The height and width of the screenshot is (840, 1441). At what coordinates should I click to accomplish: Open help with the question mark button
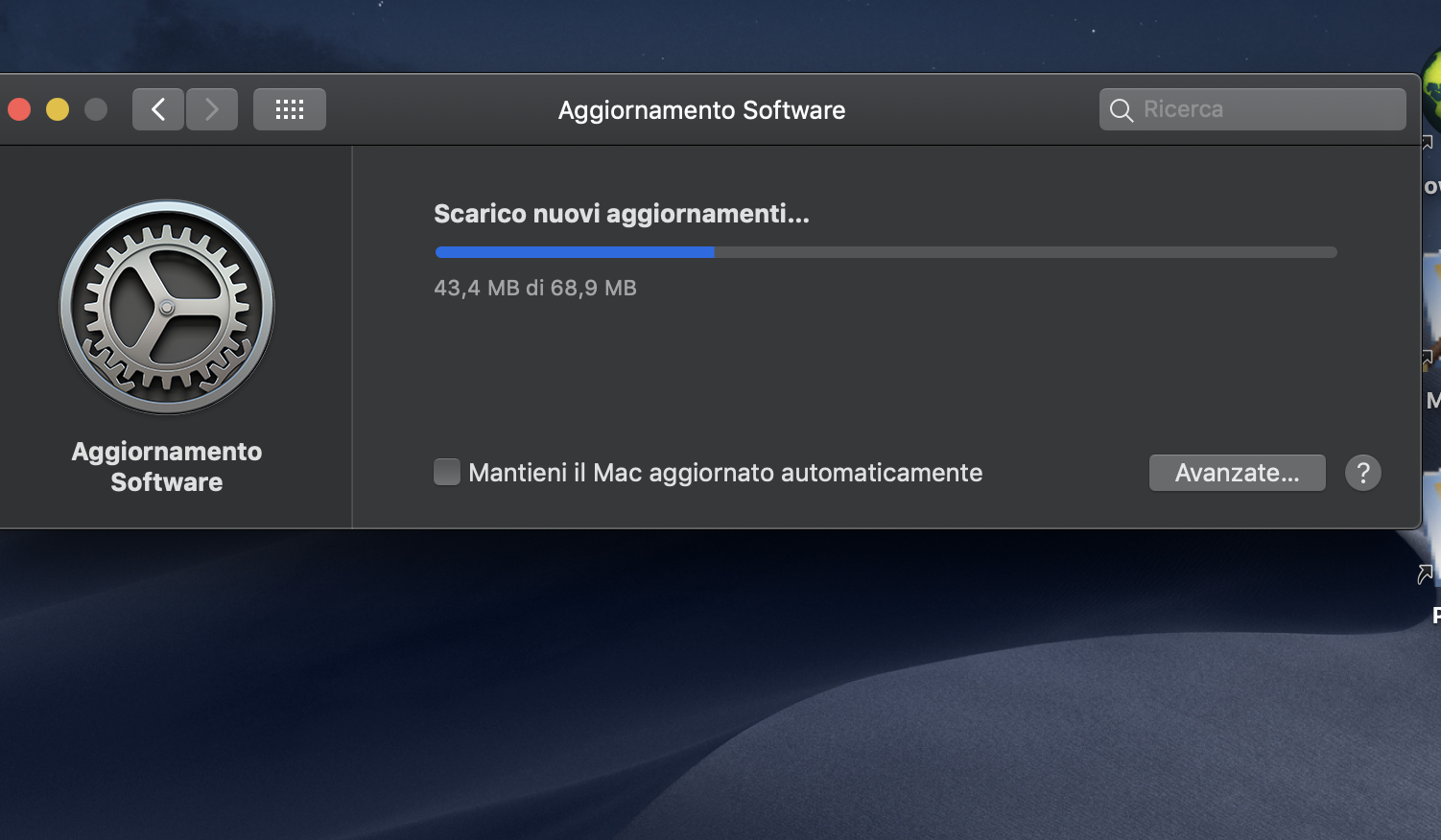click(x=1362, y=473)
